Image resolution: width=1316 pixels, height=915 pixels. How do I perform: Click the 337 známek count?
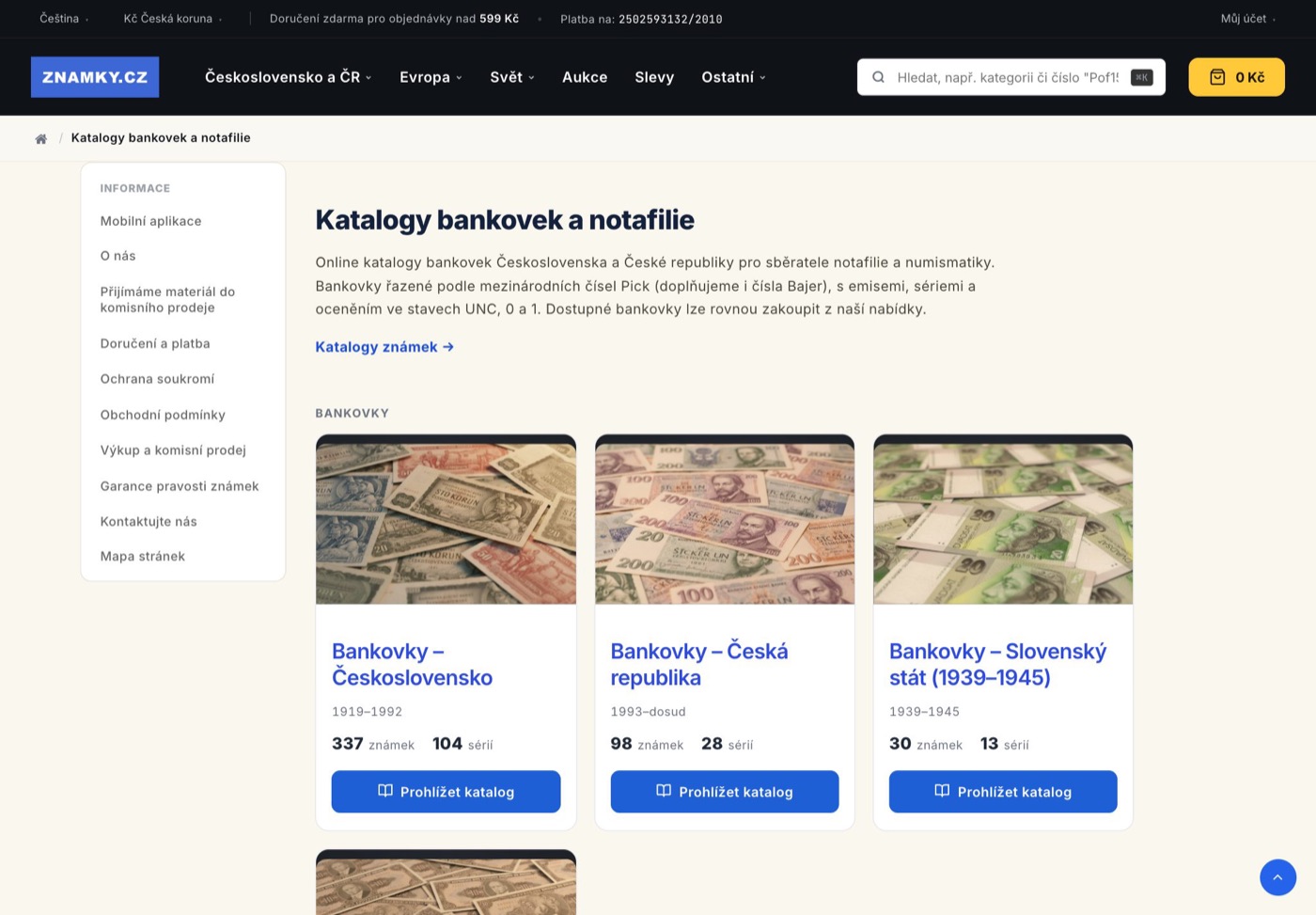pyautogui.click(x=373, y=744)
